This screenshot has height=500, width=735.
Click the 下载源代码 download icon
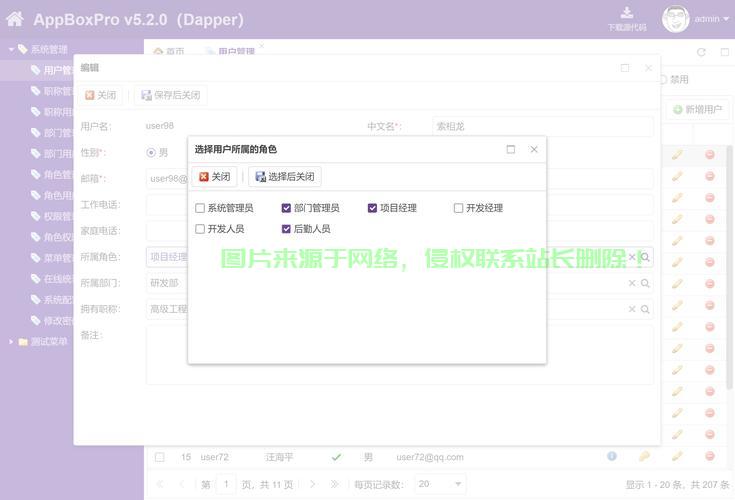tap(627, 13)
